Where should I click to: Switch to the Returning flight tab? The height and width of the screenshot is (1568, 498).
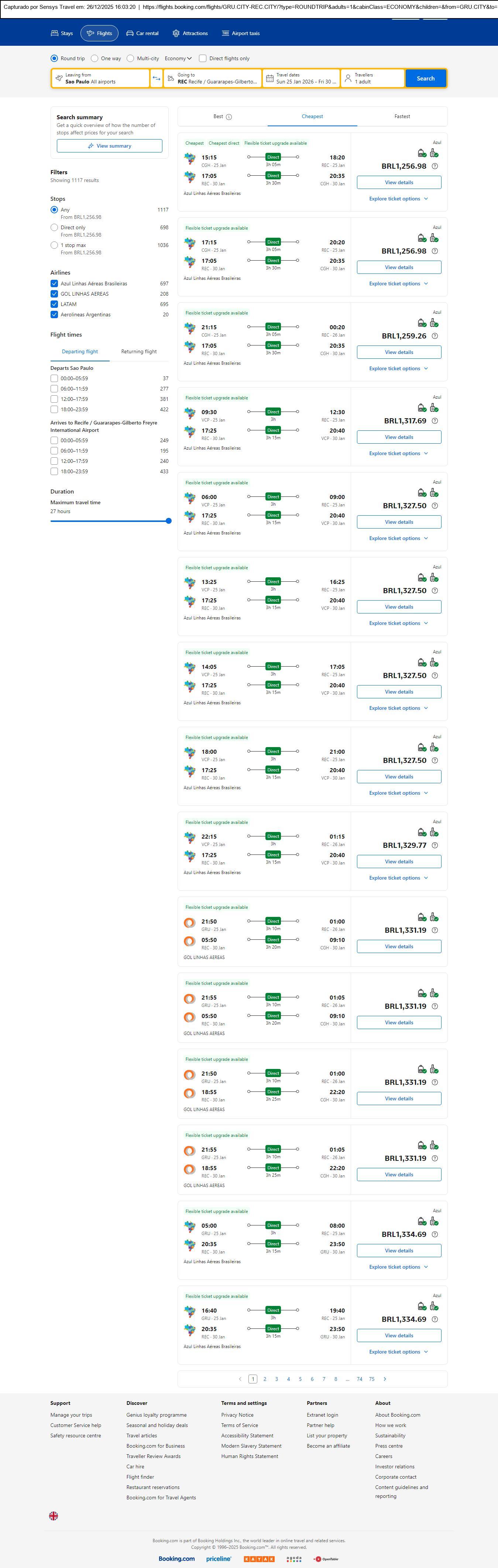[139, 352]
